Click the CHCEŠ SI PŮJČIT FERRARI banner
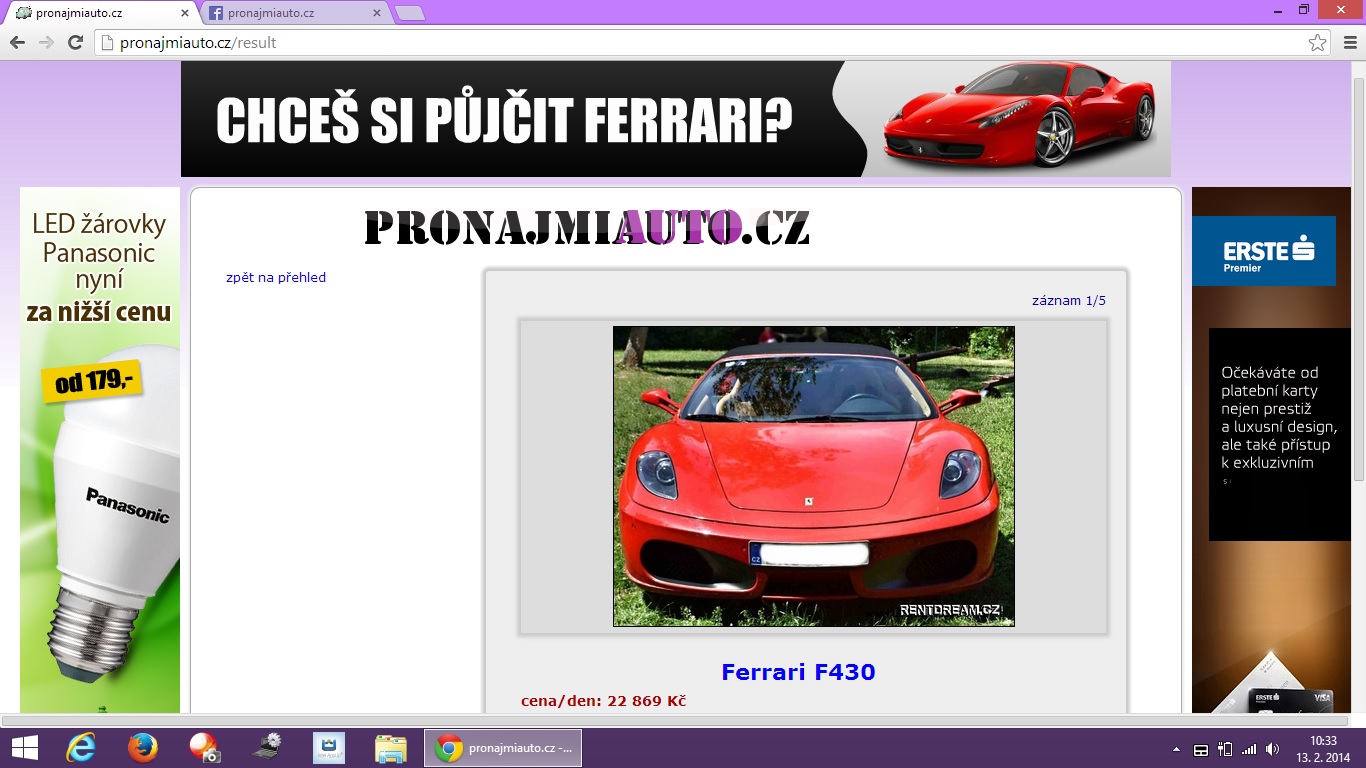The image size is (1366, 768). tap(676, 118)
